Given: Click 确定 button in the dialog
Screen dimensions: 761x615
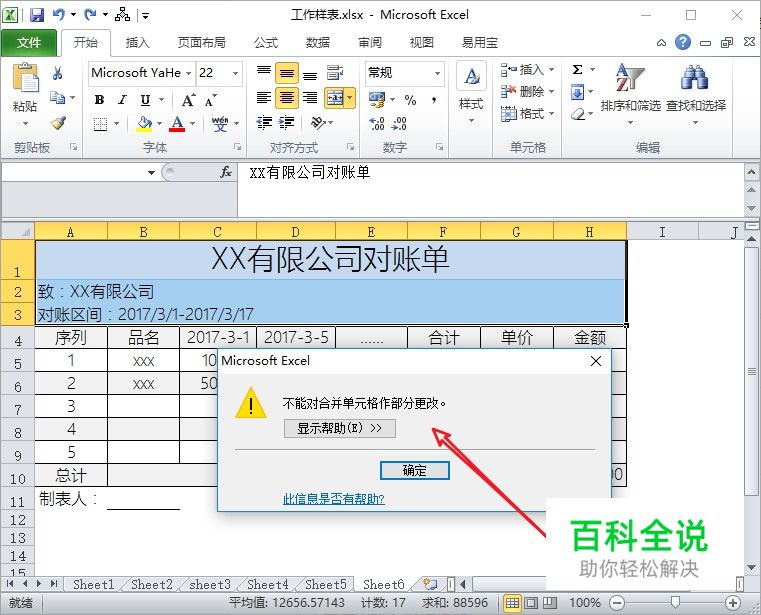Looking at the screenshot, I should (414, 470).
